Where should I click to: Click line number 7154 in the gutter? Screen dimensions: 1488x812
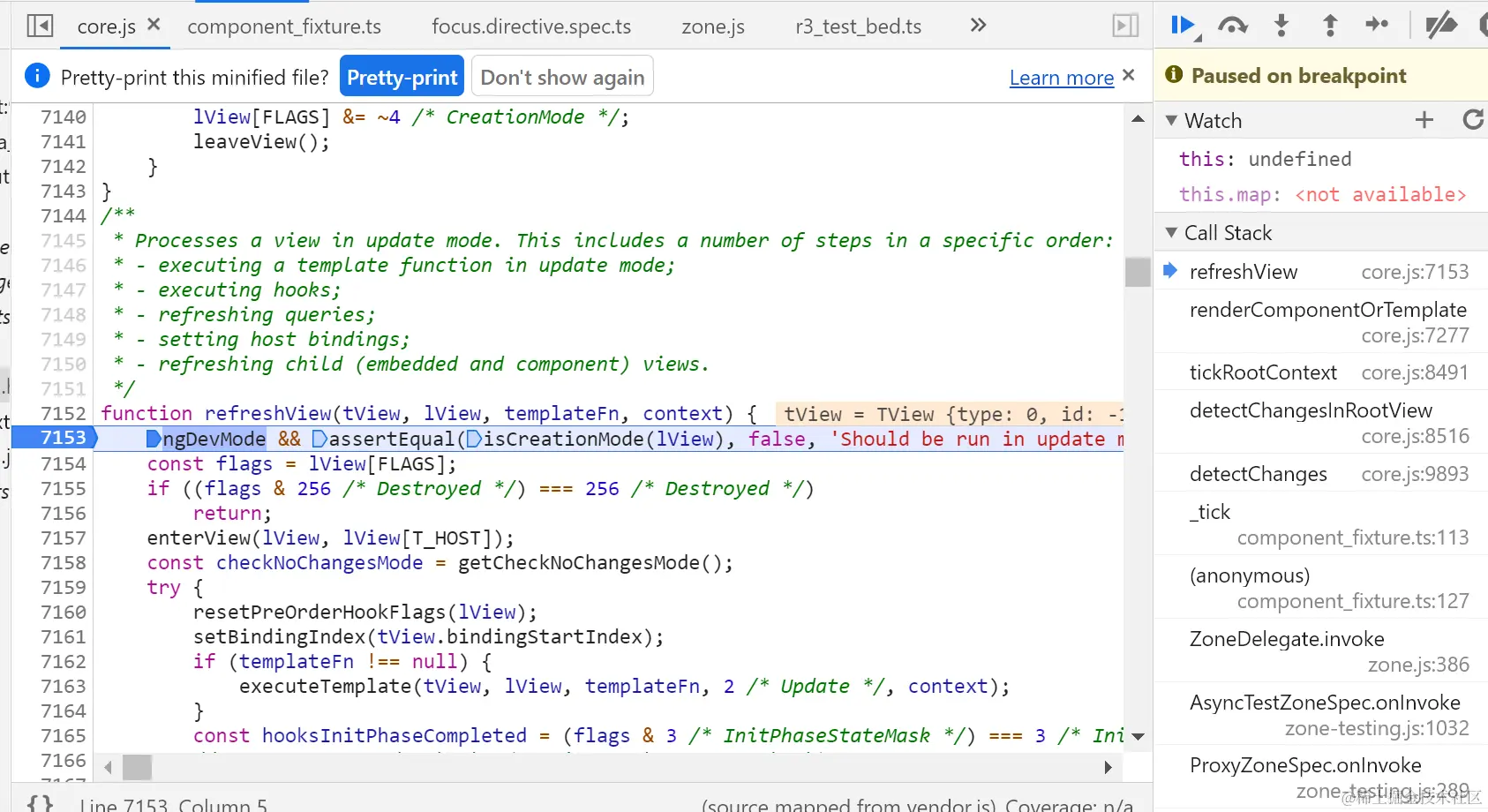[x=64, y=463]
